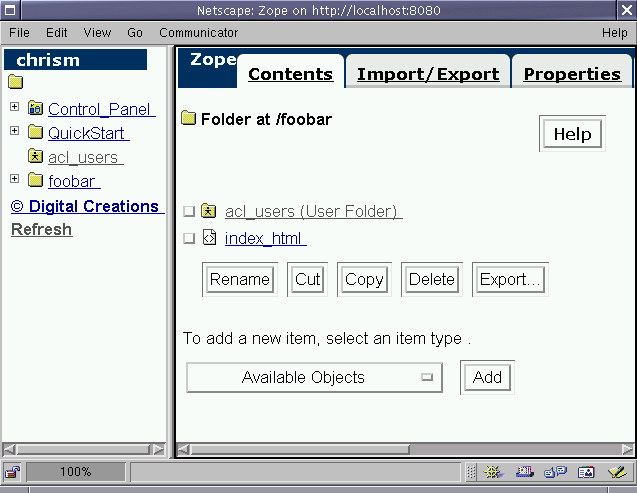Image resolution: width=637 pixels, height=493 pixels.
Task: Click the index_html document icon
Action: (x=209, y=237)
